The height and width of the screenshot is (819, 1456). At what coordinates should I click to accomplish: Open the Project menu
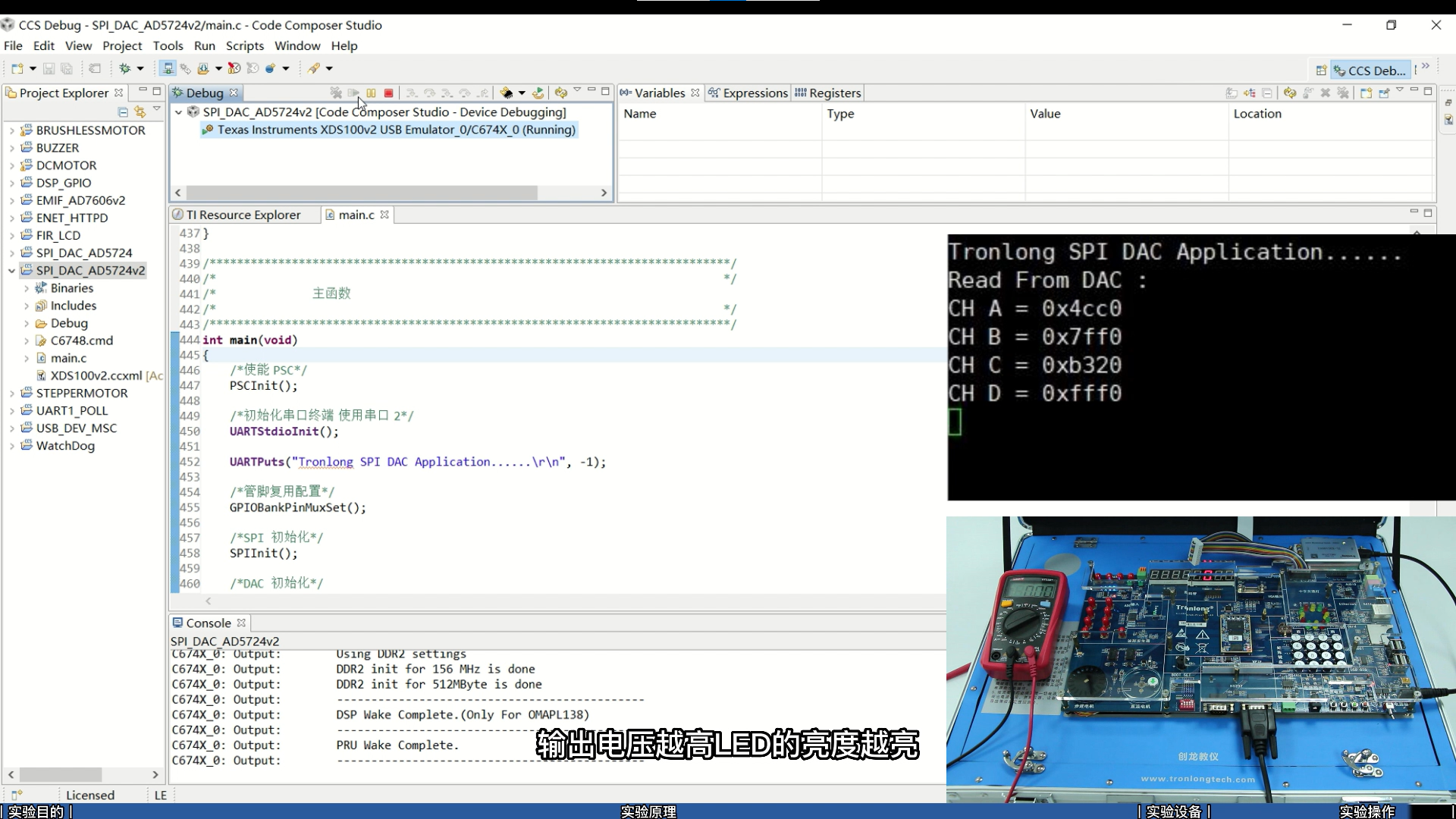point(122,45)
